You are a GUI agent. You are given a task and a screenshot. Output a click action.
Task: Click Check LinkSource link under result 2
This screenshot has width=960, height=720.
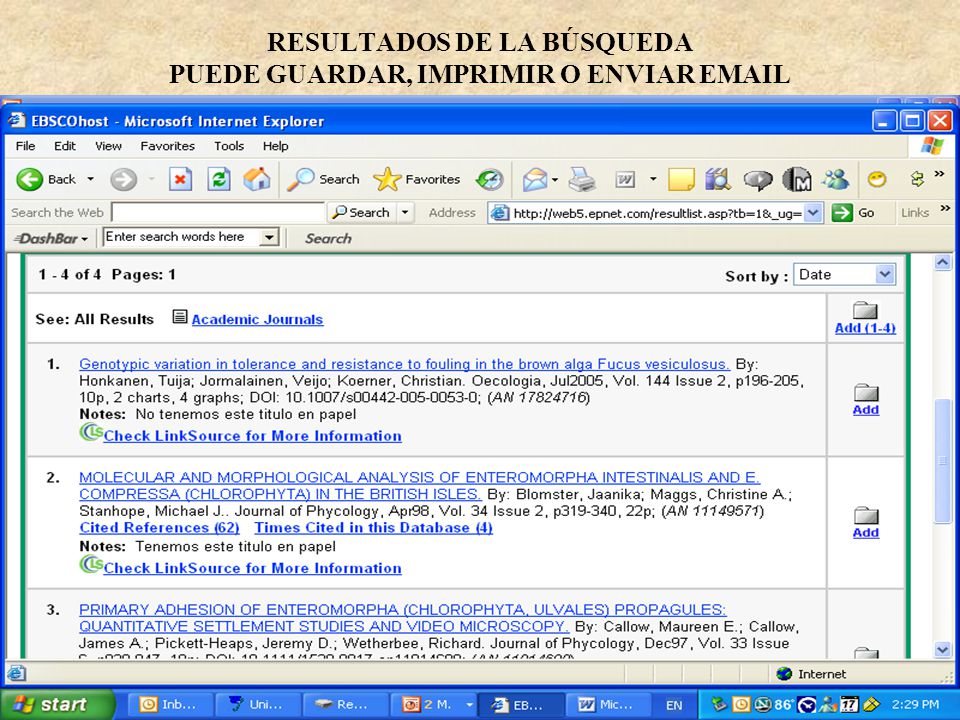(252, 568)
